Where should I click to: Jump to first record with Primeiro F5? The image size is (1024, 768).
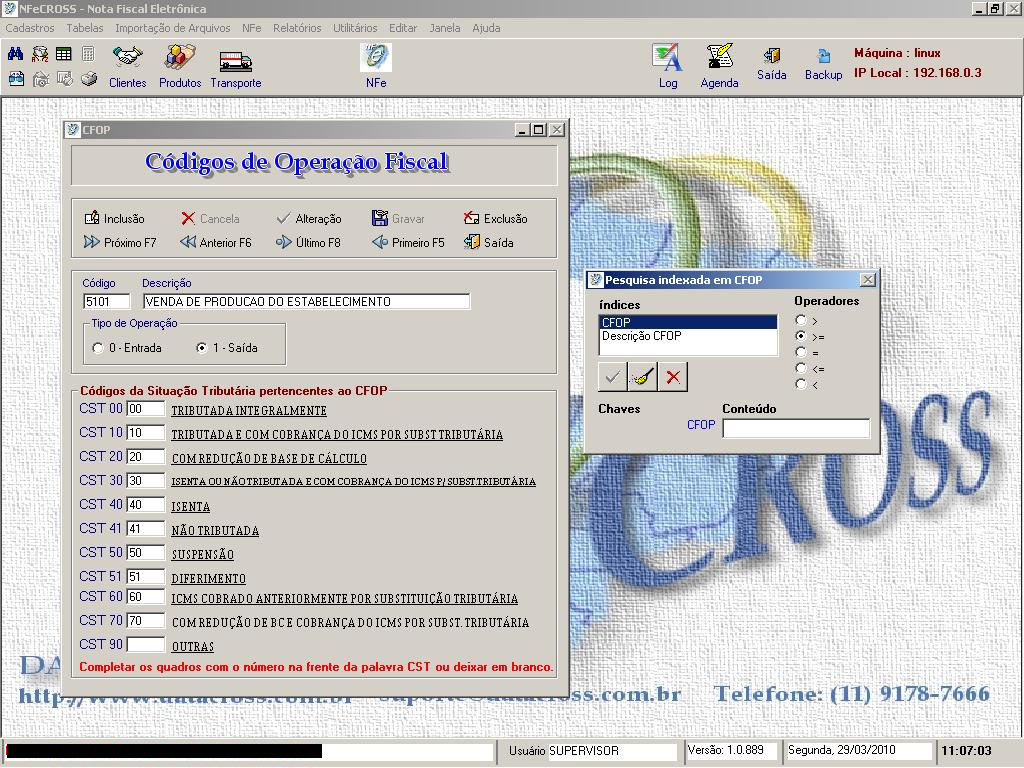pyautogui.click(x=408, y=242)
